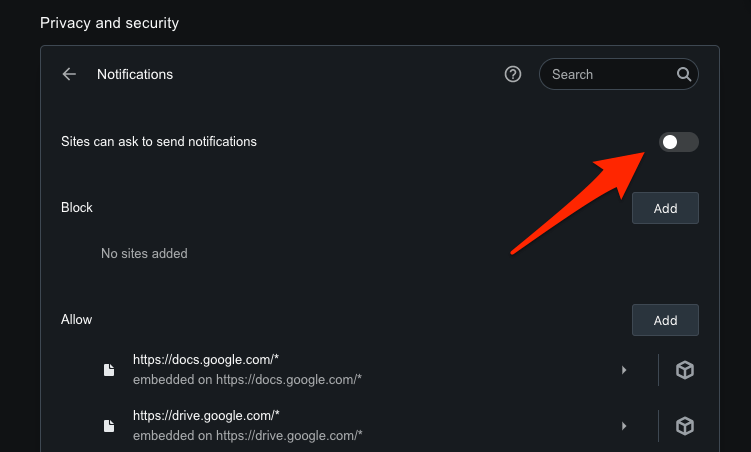The image size is (751, 452).
Task: Click the "No sites added" text
Action: (144, 254)
